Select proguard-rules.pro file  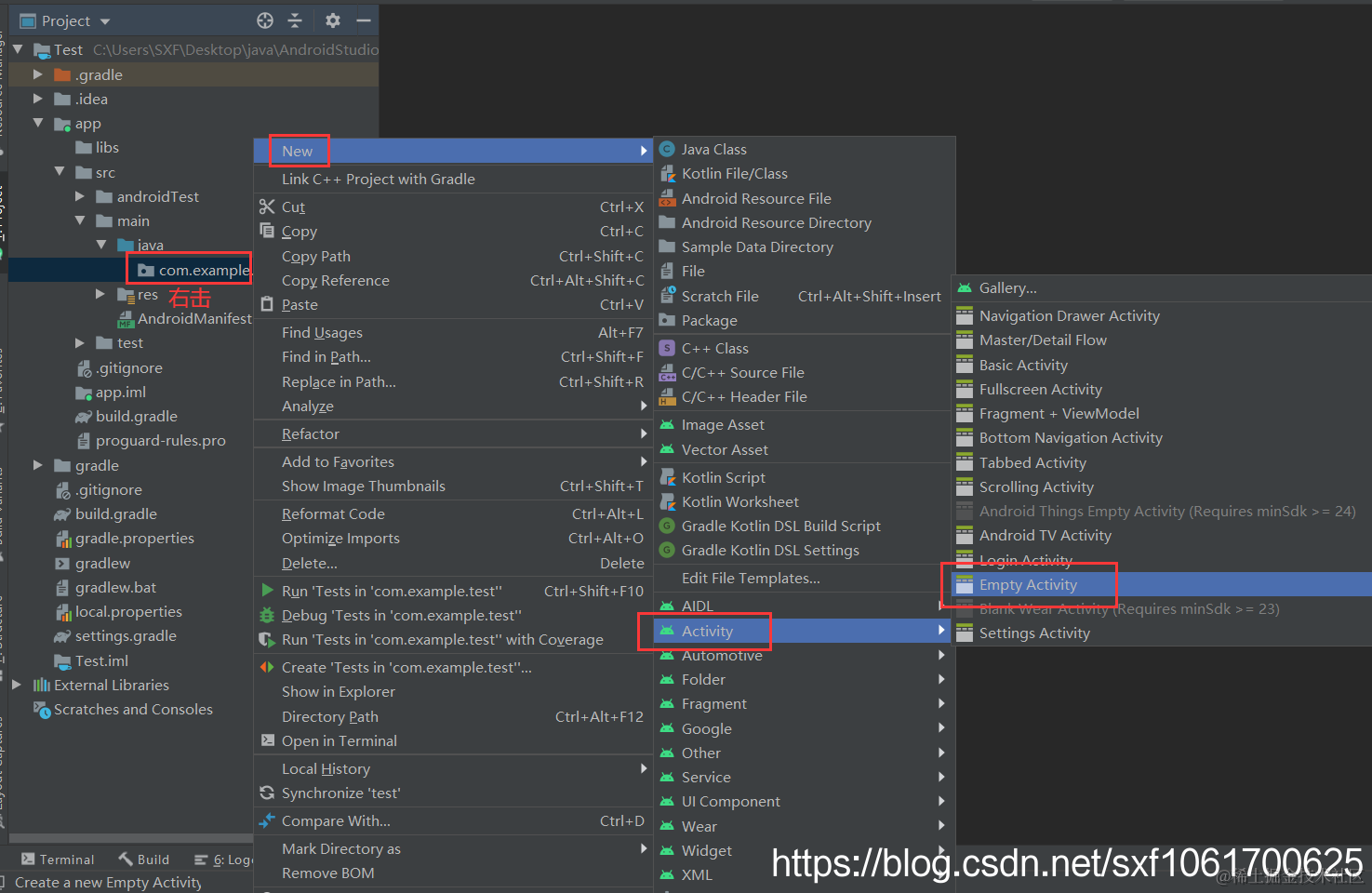151,441
